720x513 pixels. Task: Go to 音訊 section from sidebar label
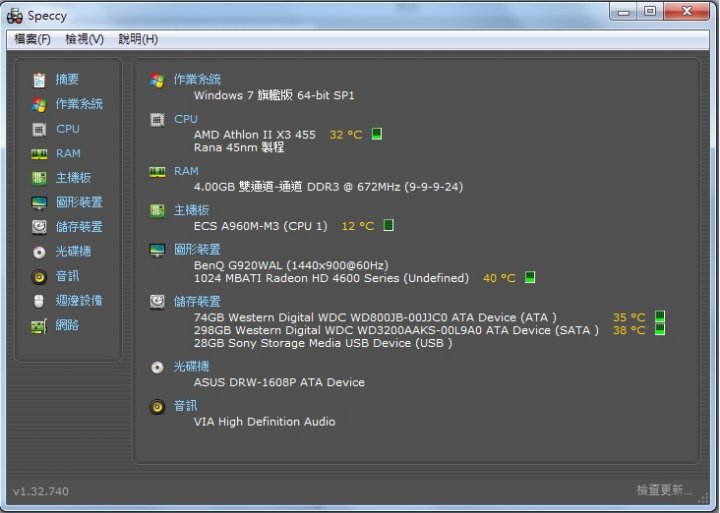(67, 276)
